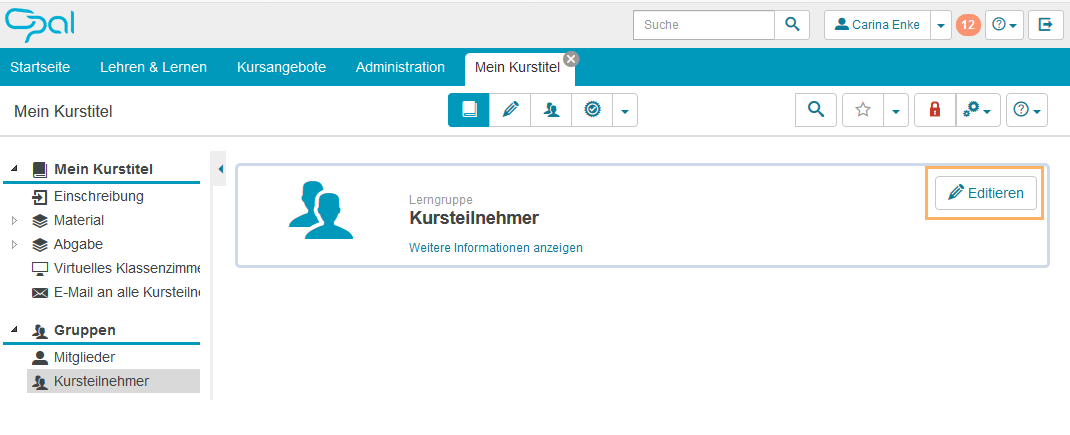Open the Material course element
The height and width of the screenshot is (435, 1070).
tap(79, 221)
